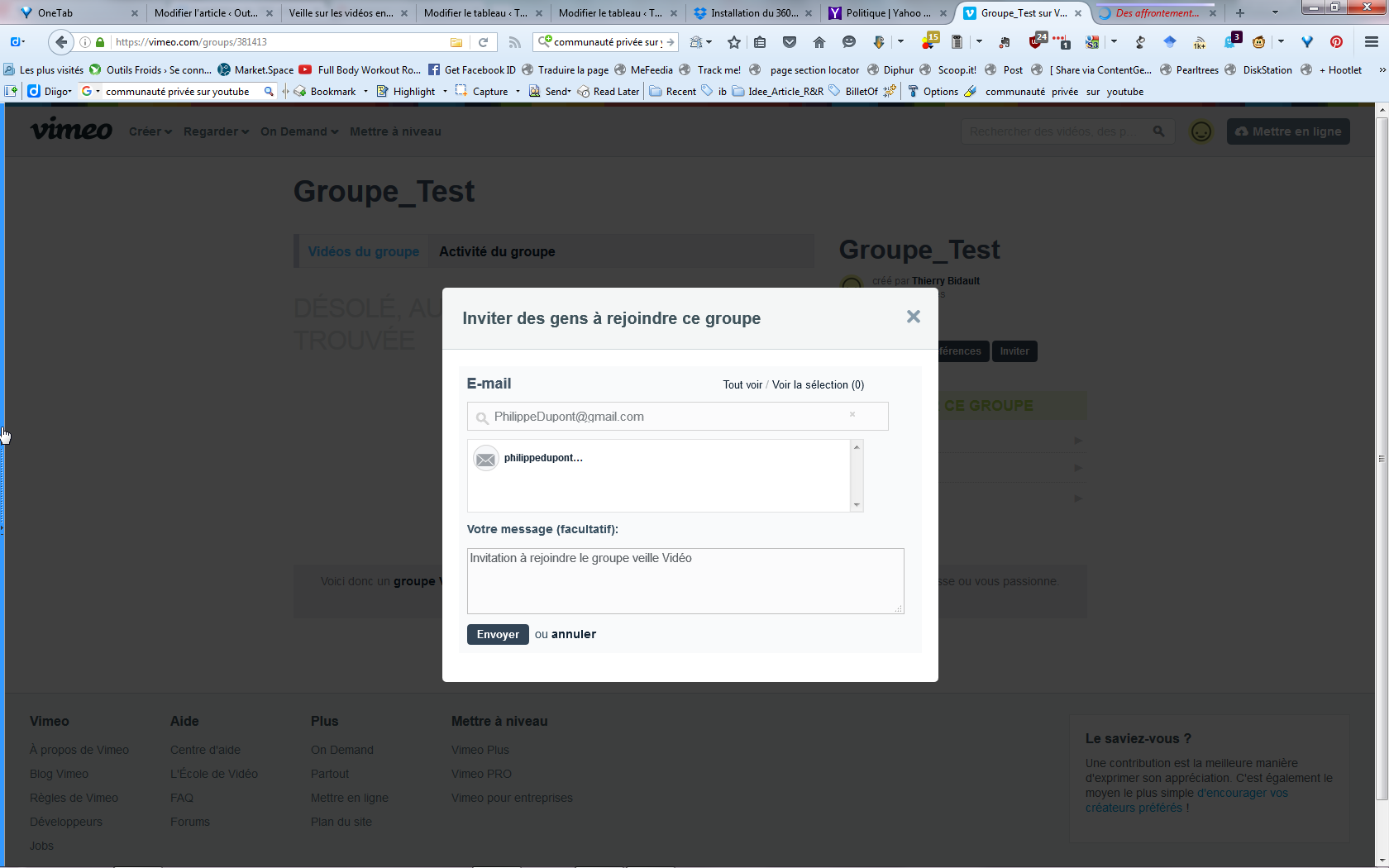Viewport: 1389px width, 868px height.
Task: Clear the e-mail field with the small x
Action: [x=852, y=415]
